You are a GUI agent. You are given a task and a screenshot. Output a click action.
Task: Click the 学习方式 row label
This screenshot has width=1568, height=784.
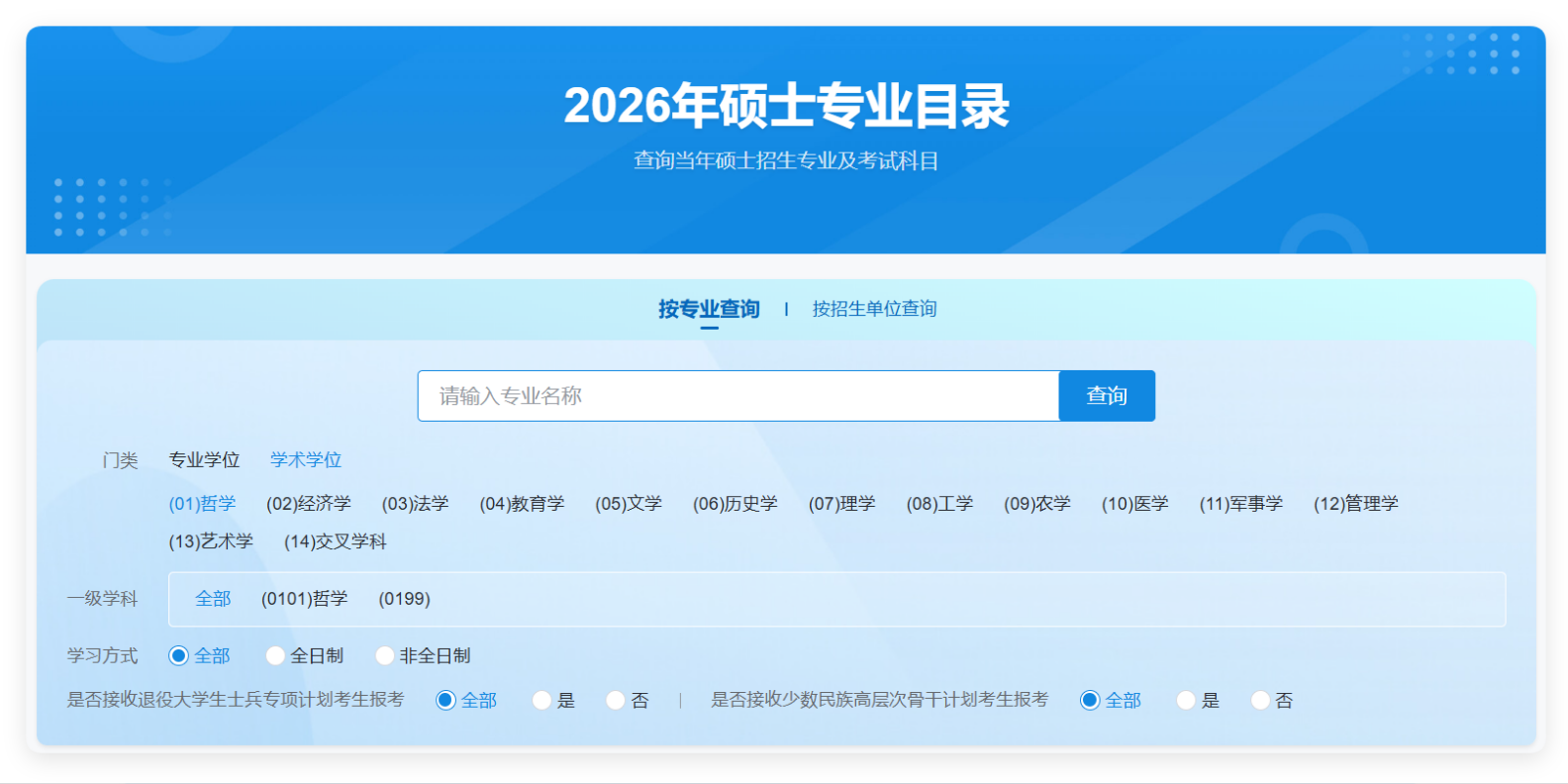(x=103, y=655)
